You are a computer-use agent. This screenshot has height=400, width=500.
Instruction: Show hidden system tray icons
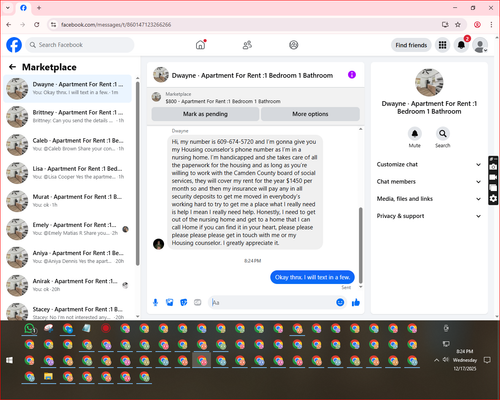click(x=436, y=360)
